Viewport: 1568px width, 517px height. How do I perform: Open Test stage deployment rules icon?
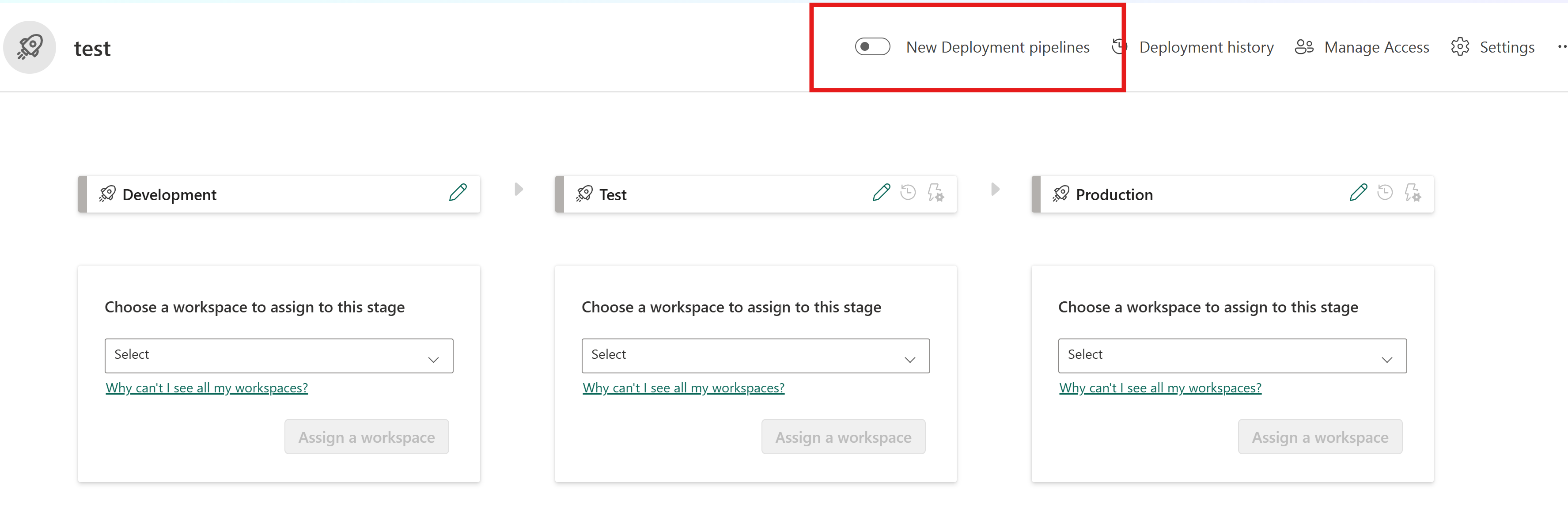coord(935,193)
